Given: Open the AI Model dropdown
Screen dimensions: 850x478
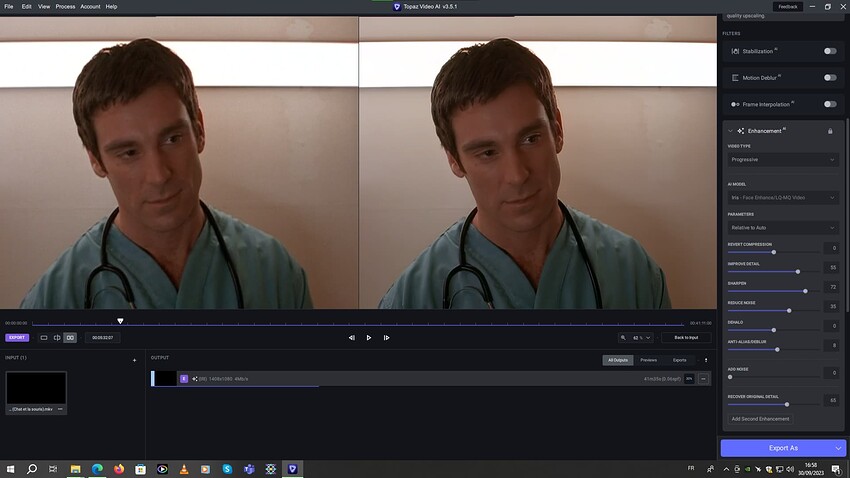Looking at the screenshot, I should point(783,198).
